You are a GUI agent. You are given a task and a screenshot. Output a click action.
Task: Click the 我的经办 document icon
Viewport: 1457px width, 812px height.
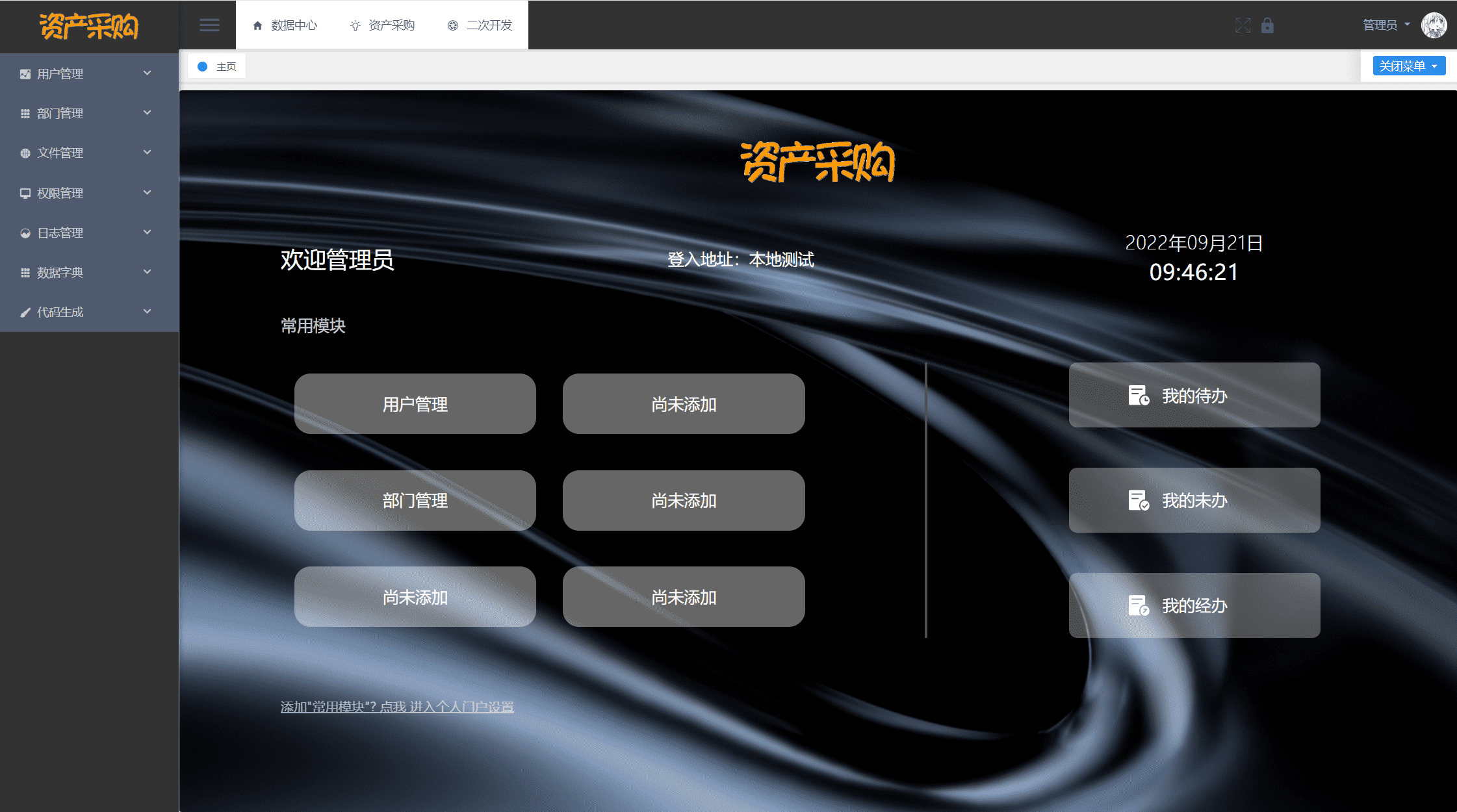click(1139, 605)
